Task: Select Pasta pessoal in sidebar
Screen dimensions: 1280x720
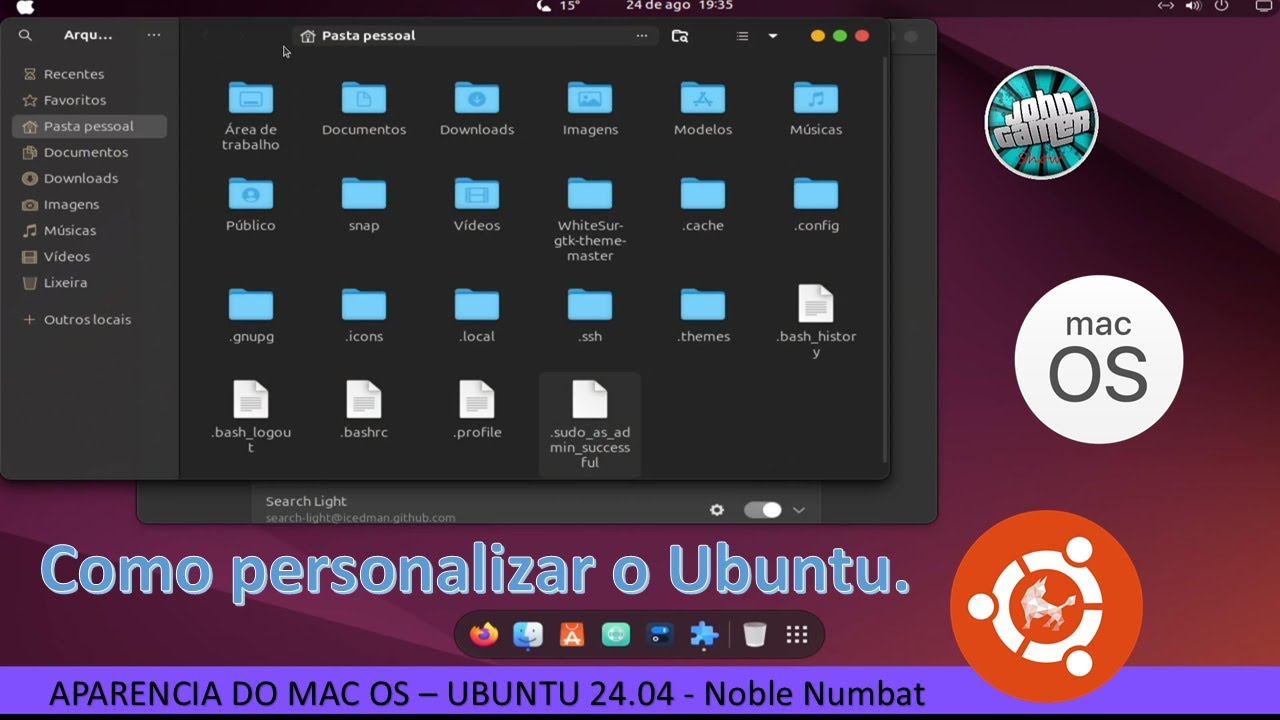Action: pos(89,126)
